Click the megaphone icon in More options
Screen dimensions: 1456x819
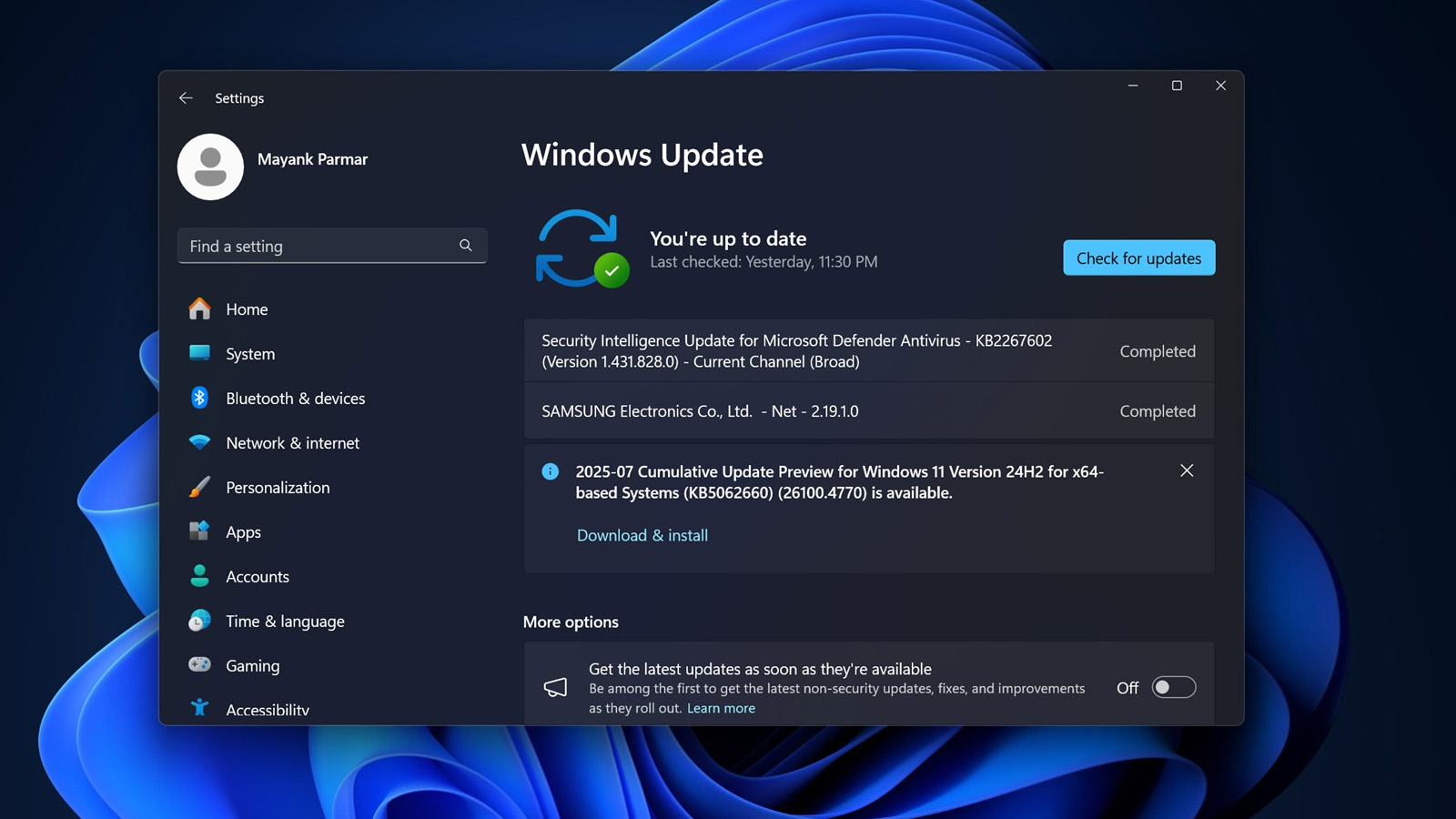[x=555, y=687]
